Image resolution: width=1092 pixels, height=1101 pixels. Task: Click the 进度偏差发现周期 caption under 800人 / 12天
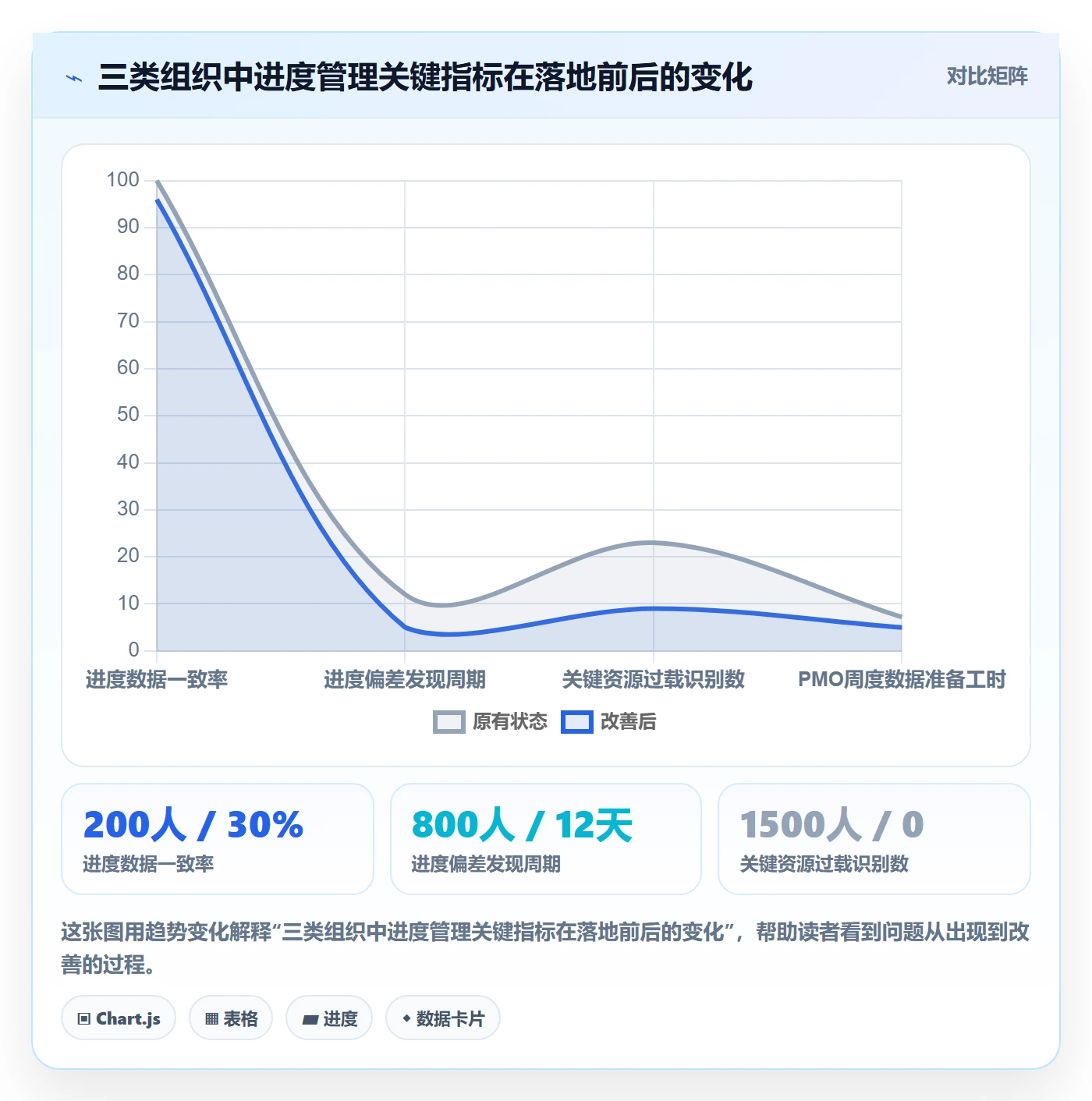486,864
